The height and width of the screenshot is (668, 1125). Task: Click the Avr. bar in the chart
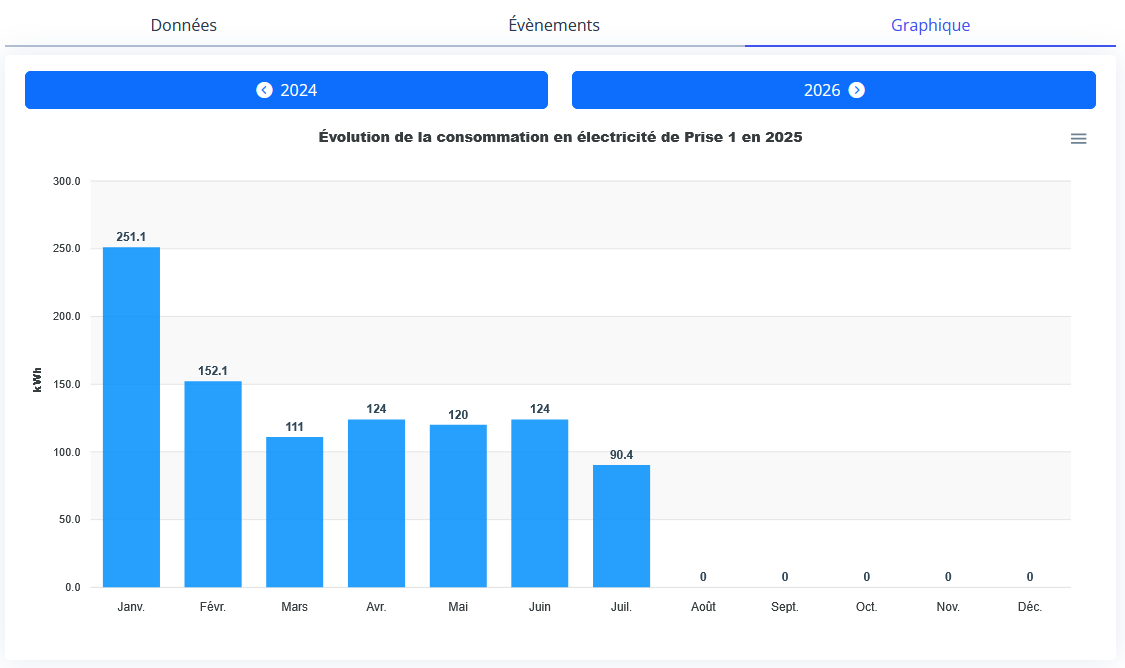pyautogui.click(x=376, y=503)
